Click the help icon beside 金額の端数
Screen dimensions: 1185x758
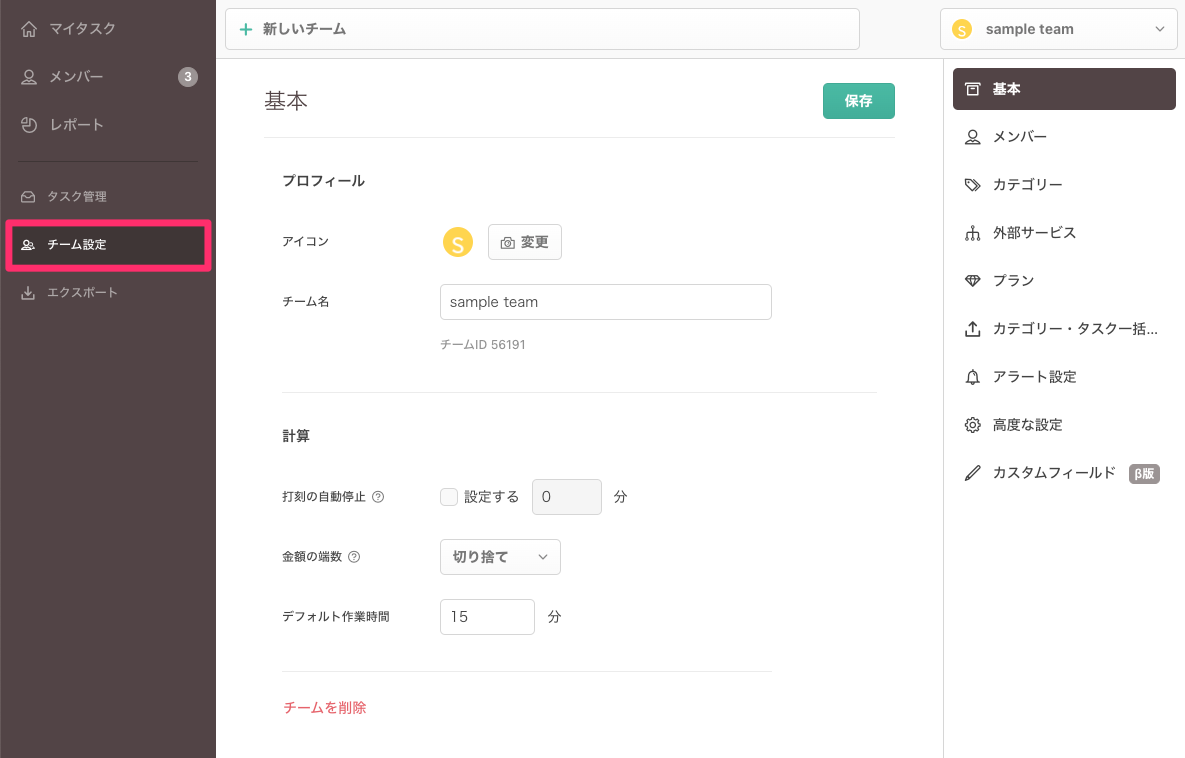coord(354,557)
